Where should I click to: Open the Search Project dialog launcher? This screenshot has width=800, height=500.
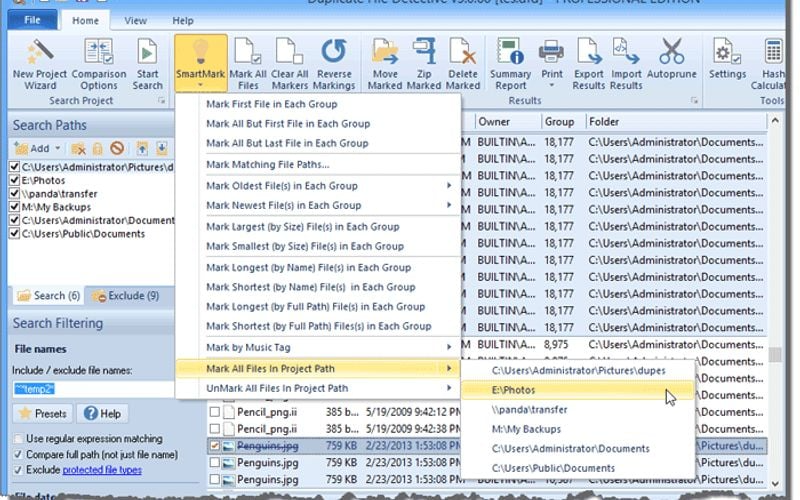pyautogui.click(x=161, y=101)
